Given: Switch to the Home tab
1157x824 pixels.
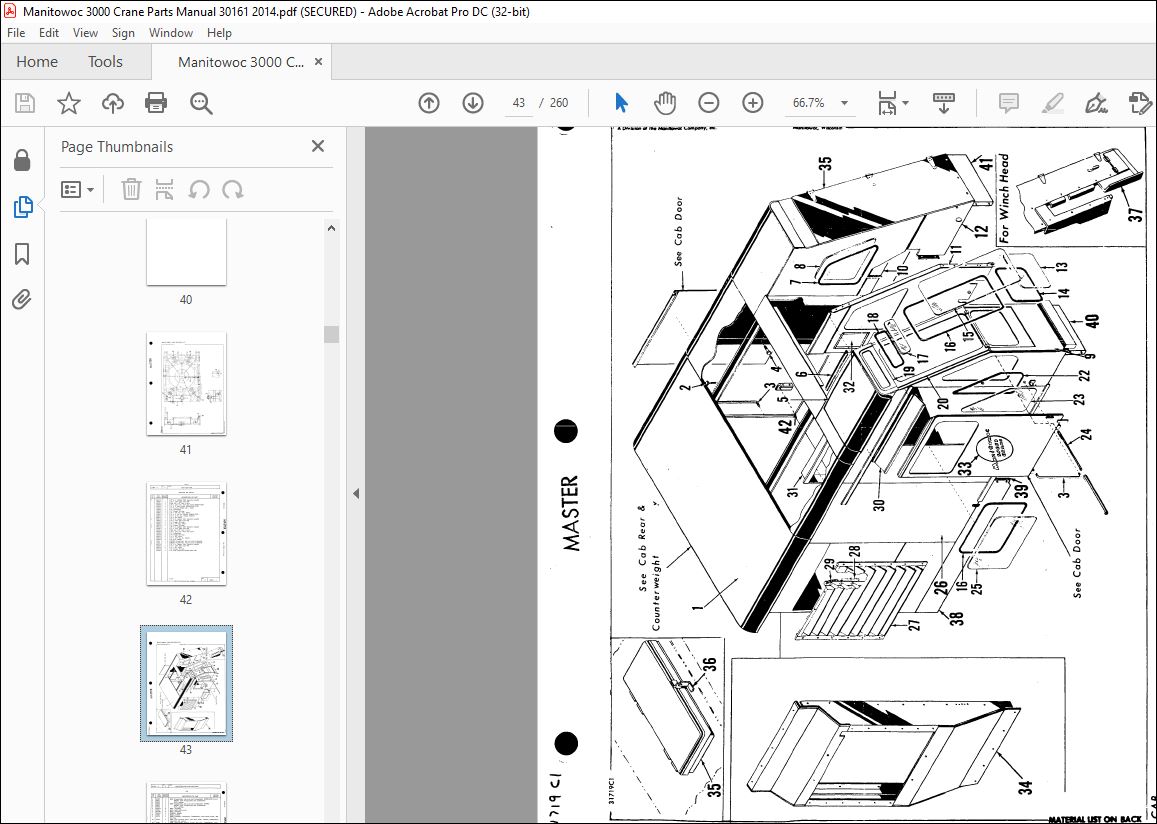Looking at the screenshot, I should pyautogui.click(x=37, y=62).
